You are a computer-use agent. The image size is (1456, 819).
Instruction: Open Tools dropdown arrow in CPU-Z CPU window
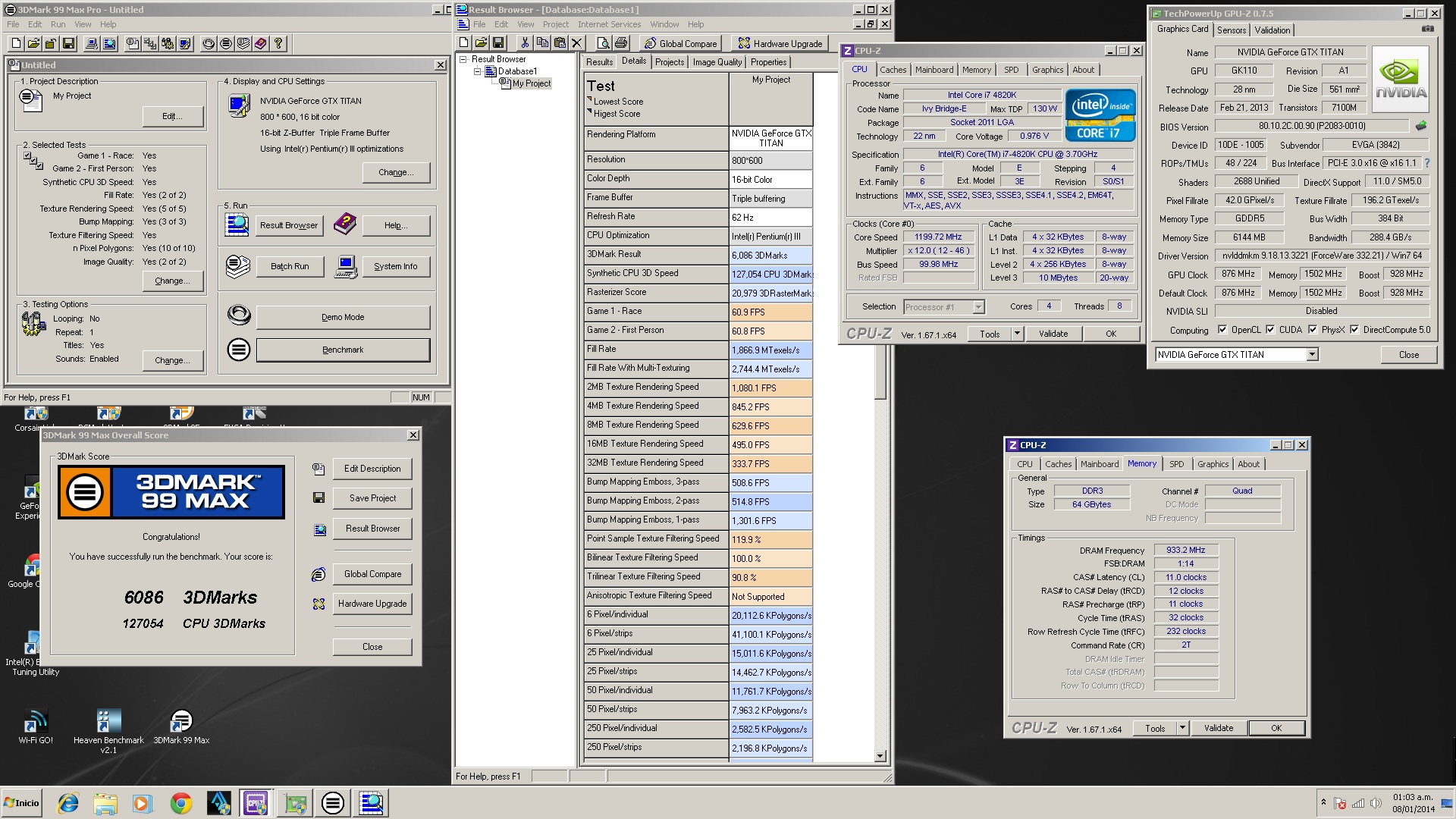(x=1017, y=334)
